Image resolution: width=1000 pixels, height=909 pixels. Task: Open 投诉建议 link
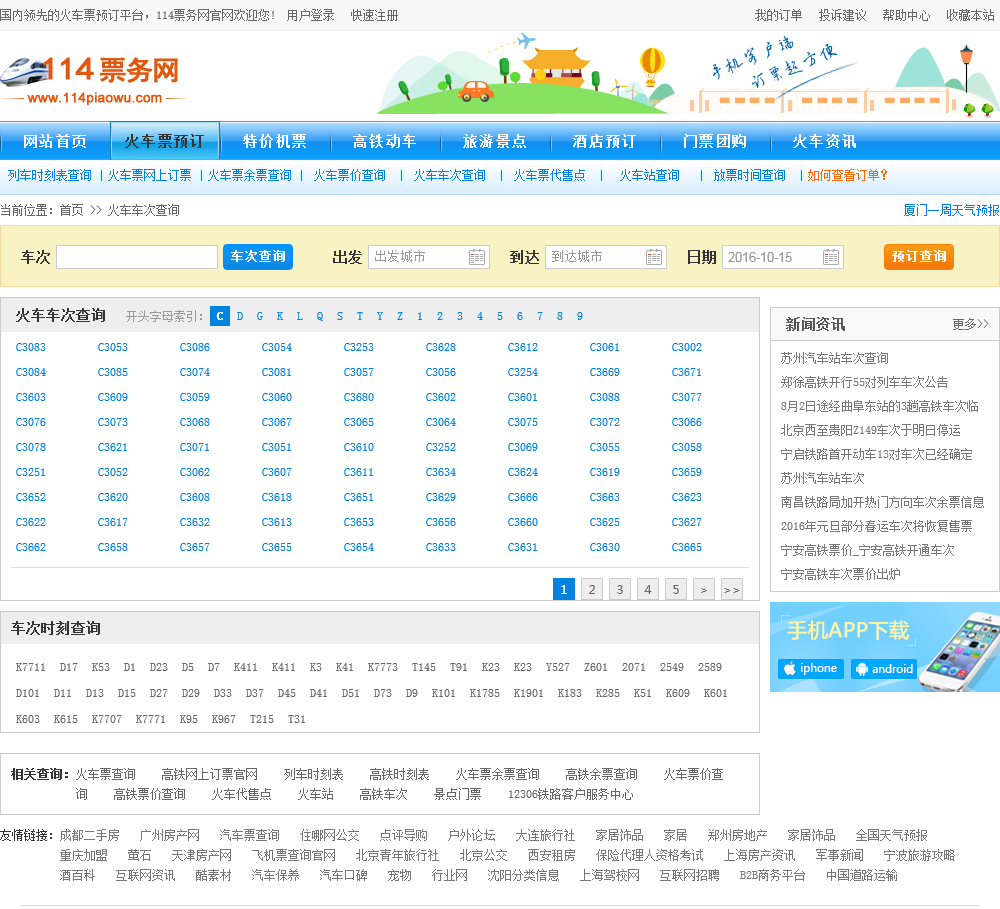tap(842, 15)
